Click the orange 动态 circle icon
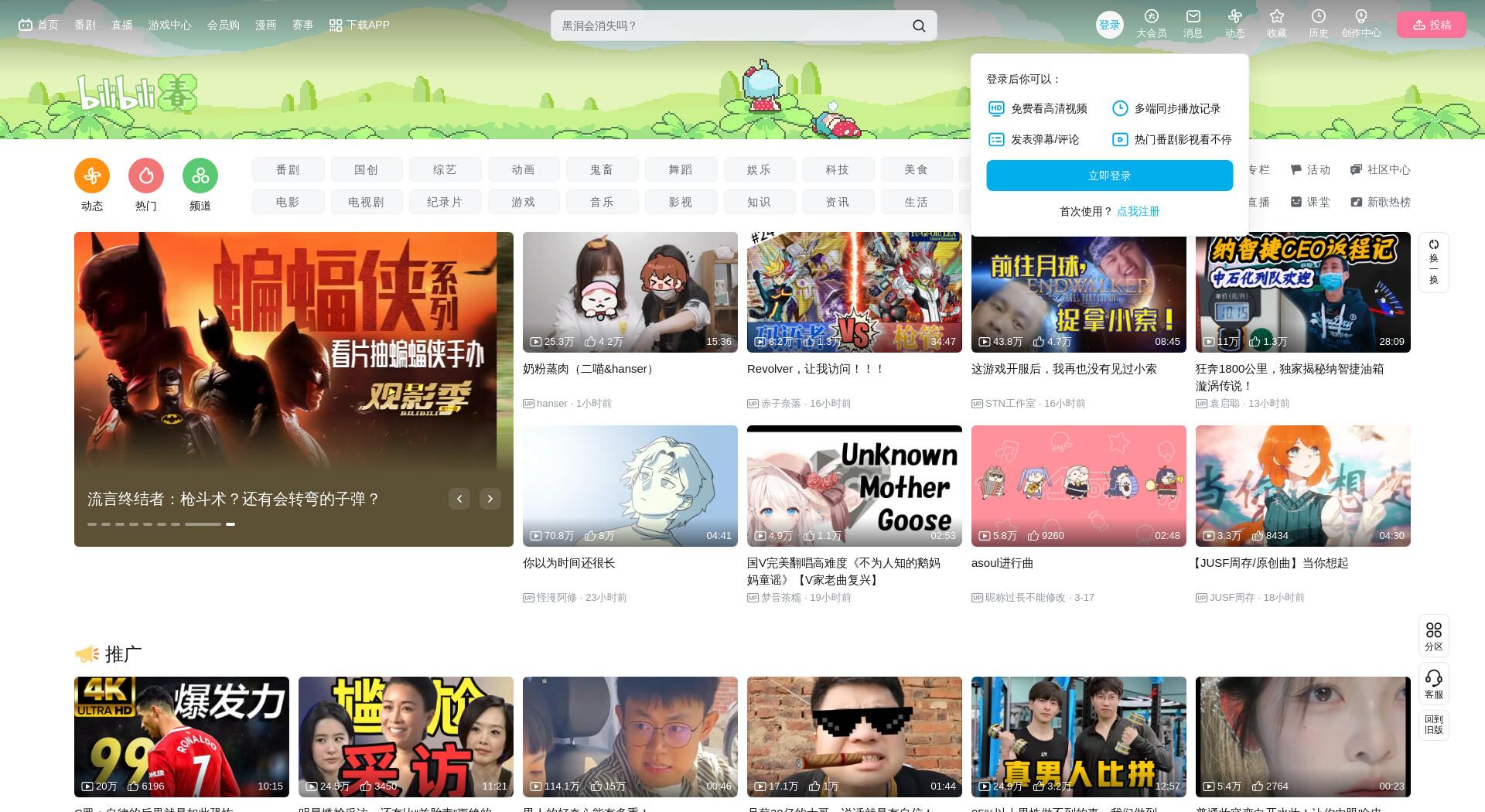The height and width of the screenshot is (812, 1485). pyautogui.click(x=92, y=176)
